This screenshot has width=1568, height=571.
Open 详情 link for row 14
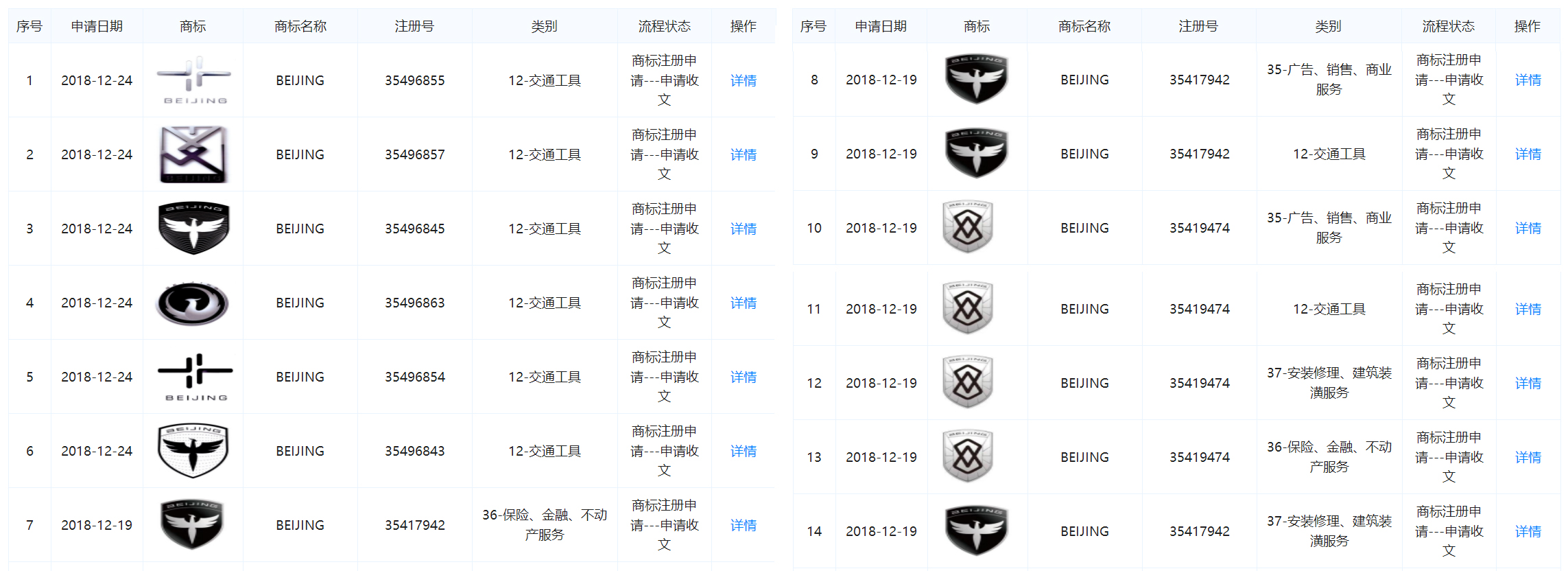pyautogui.click(x=1528, y=531)
